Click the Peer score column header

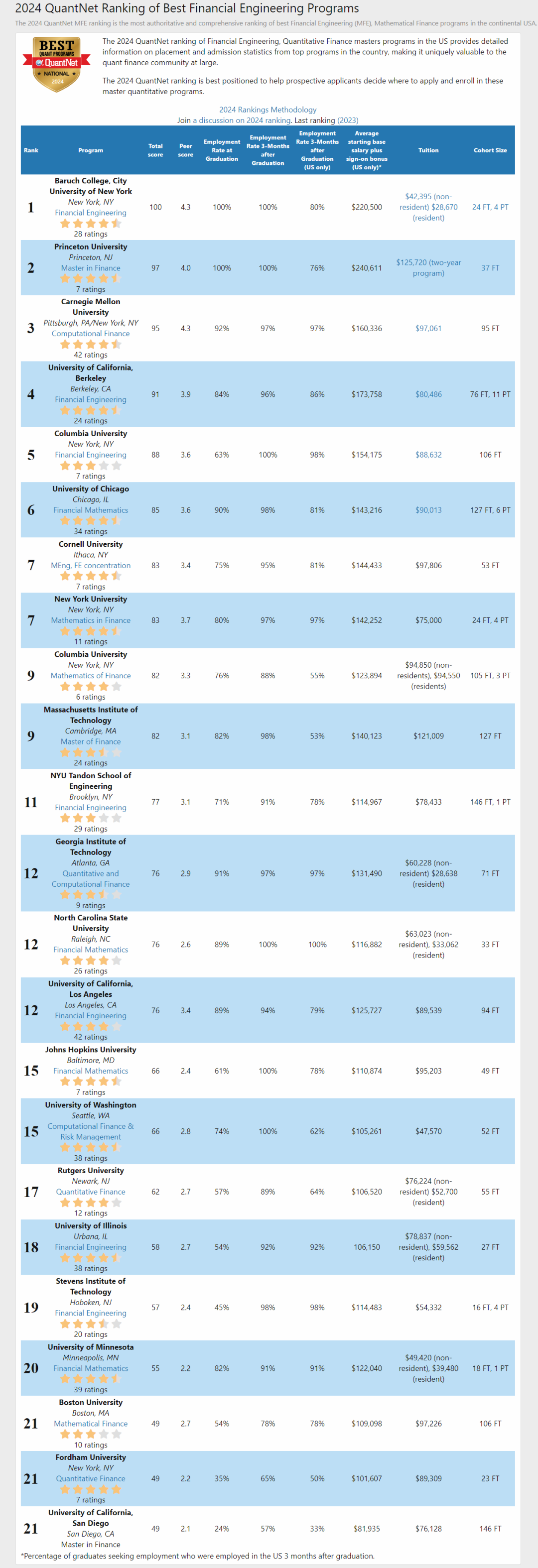[185, 150]
